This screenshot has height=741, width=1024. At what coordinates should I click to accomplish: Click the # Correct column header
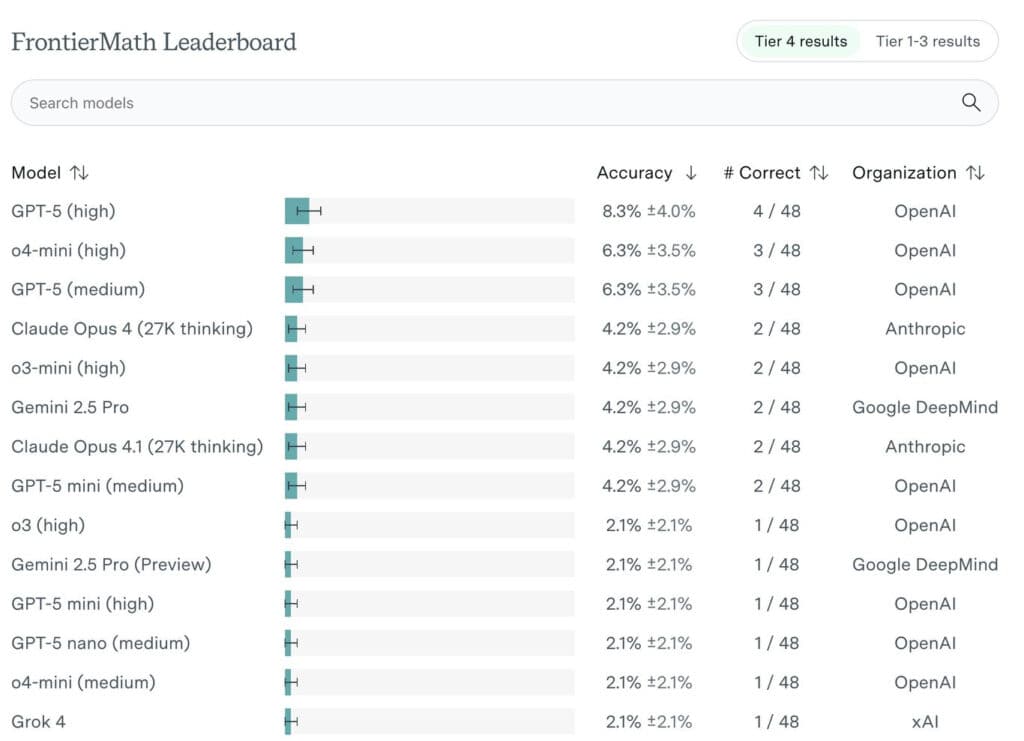(x=761, y=172)
